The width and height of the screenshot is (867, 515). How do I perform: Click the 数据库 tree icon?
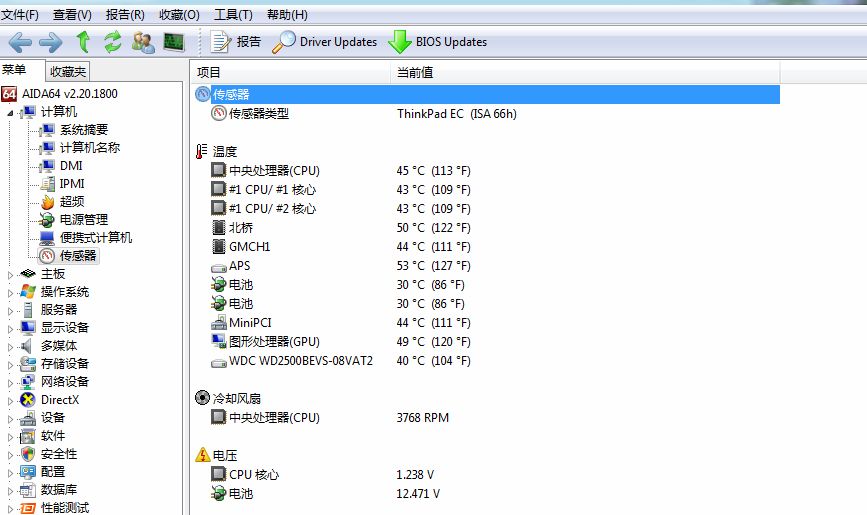(28, 490)
